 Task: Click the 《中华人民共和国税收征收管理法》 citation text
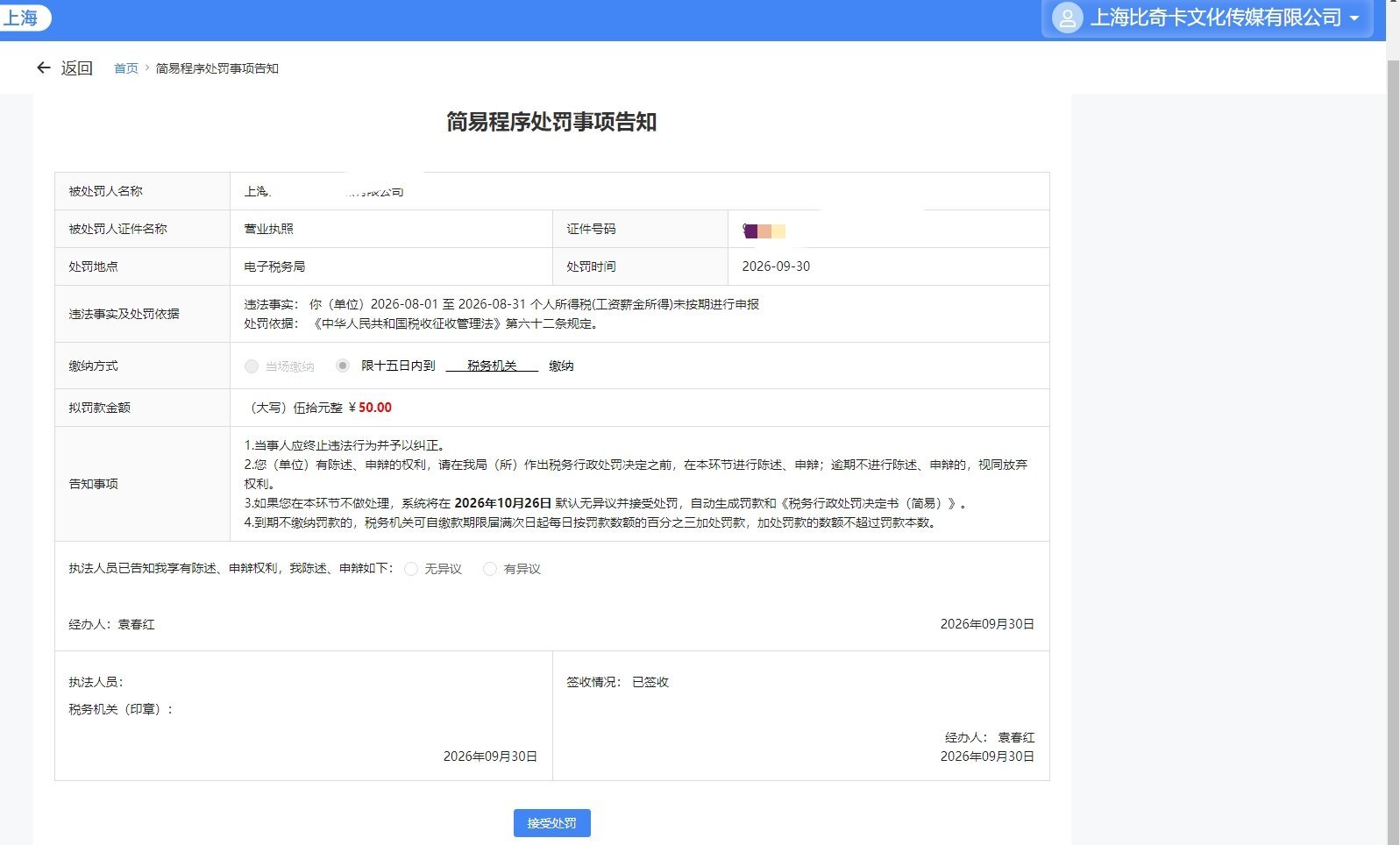coord(407,323)
